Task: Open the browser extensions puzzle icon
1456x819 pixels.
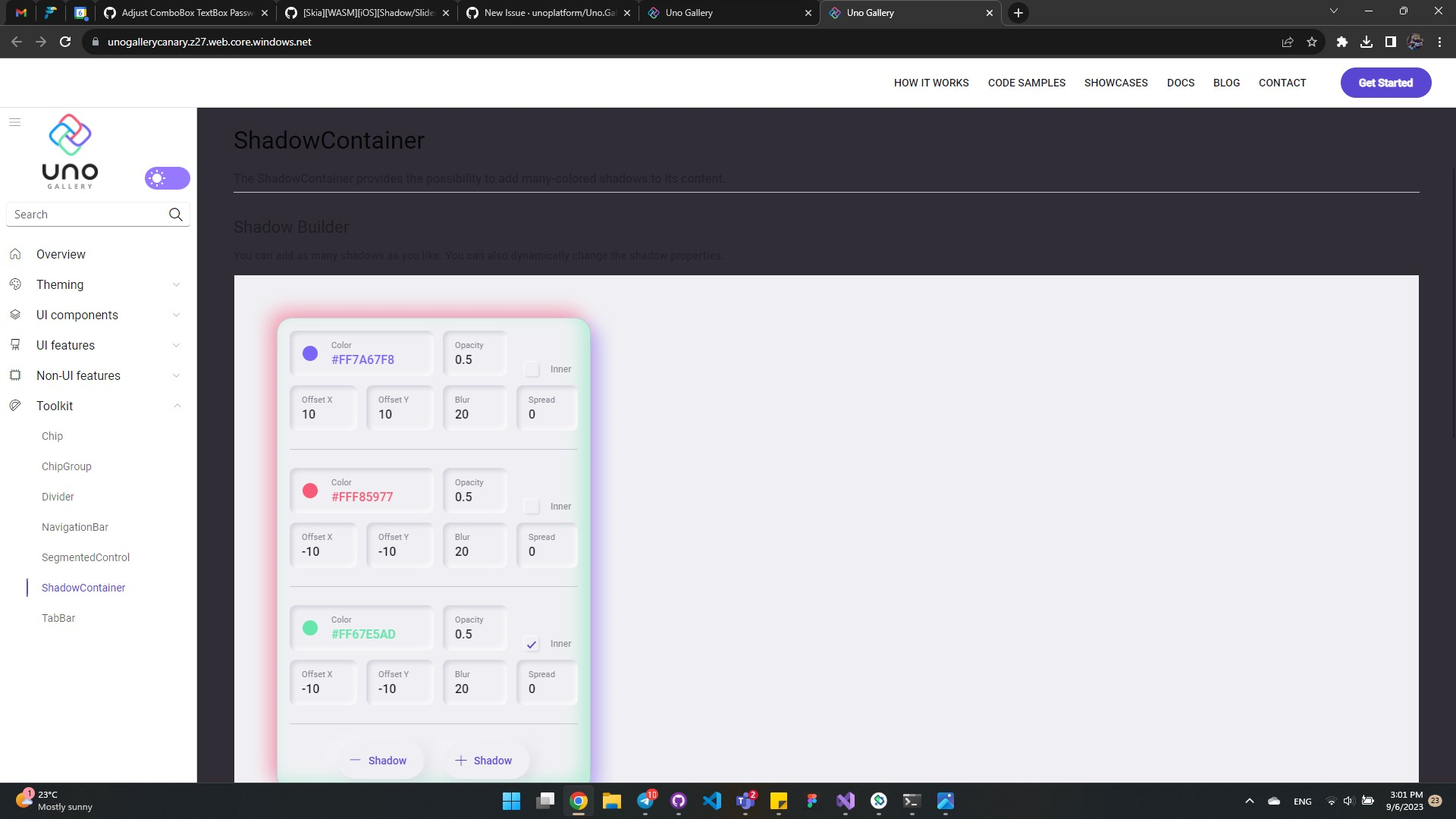Action: (1341, 42)
